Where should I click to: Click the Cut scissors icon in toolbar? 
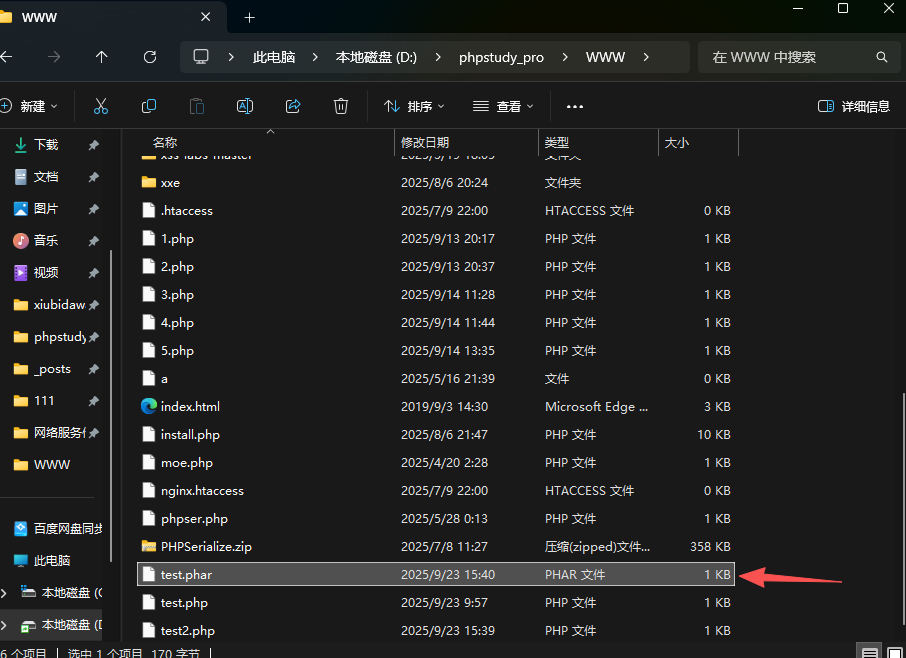point(101,106)
